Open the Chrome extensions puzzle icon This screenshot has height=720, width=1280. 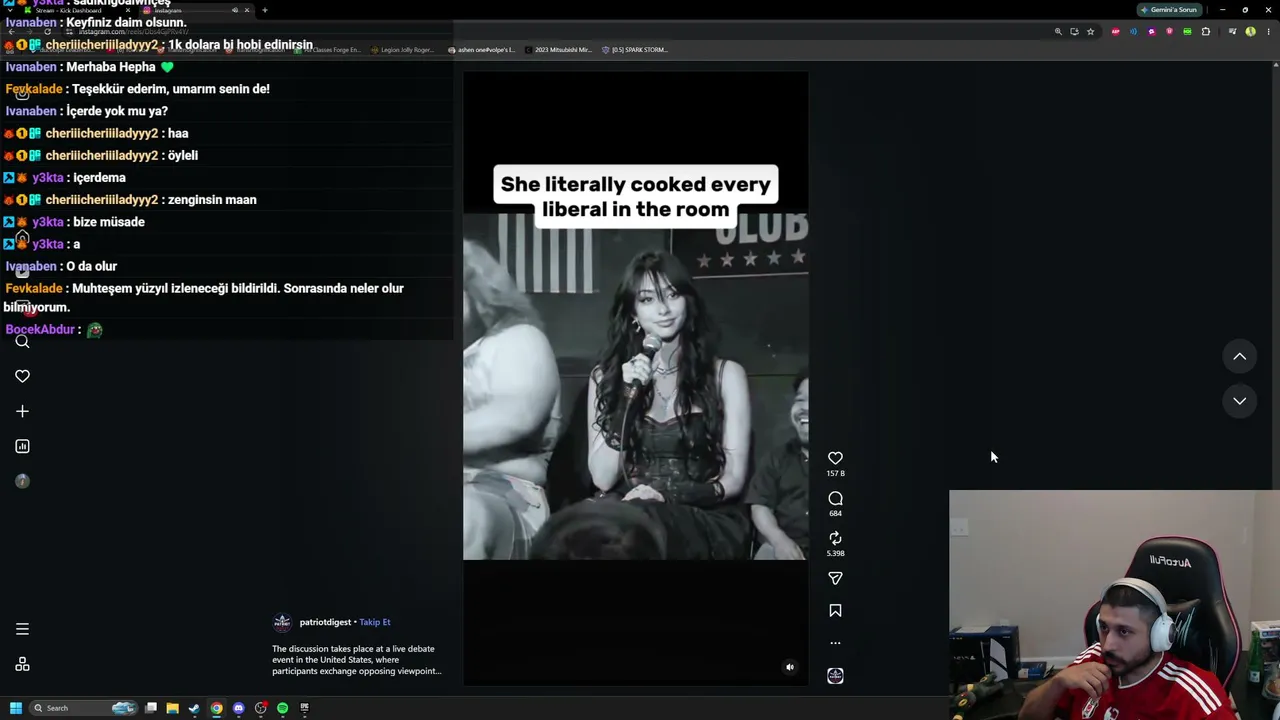tap(1205, 31)
